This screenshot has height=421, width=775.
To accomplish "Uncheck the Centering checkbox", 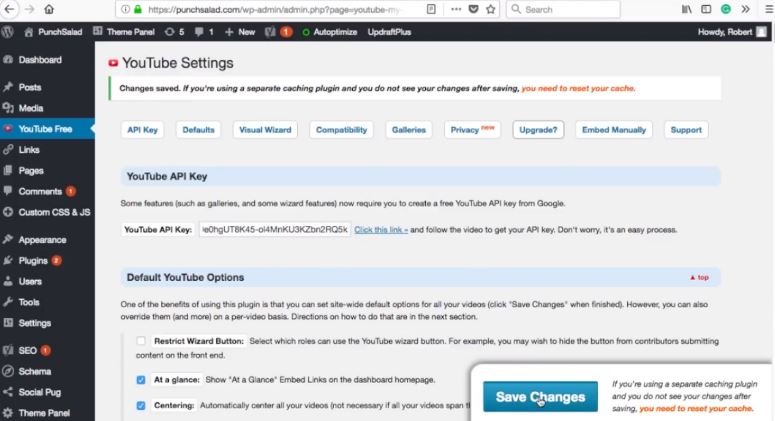I will [141, 406].
